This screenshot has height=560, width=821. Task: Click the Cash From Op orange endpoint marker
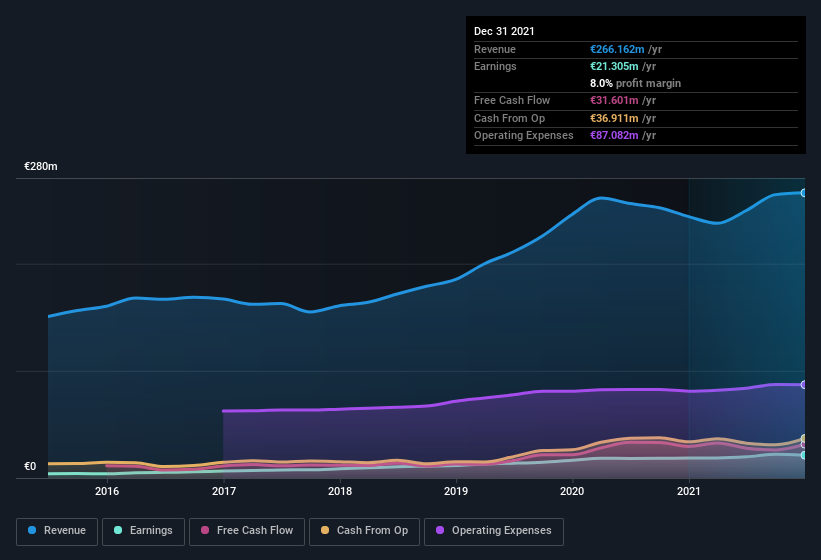click(803, 439)
